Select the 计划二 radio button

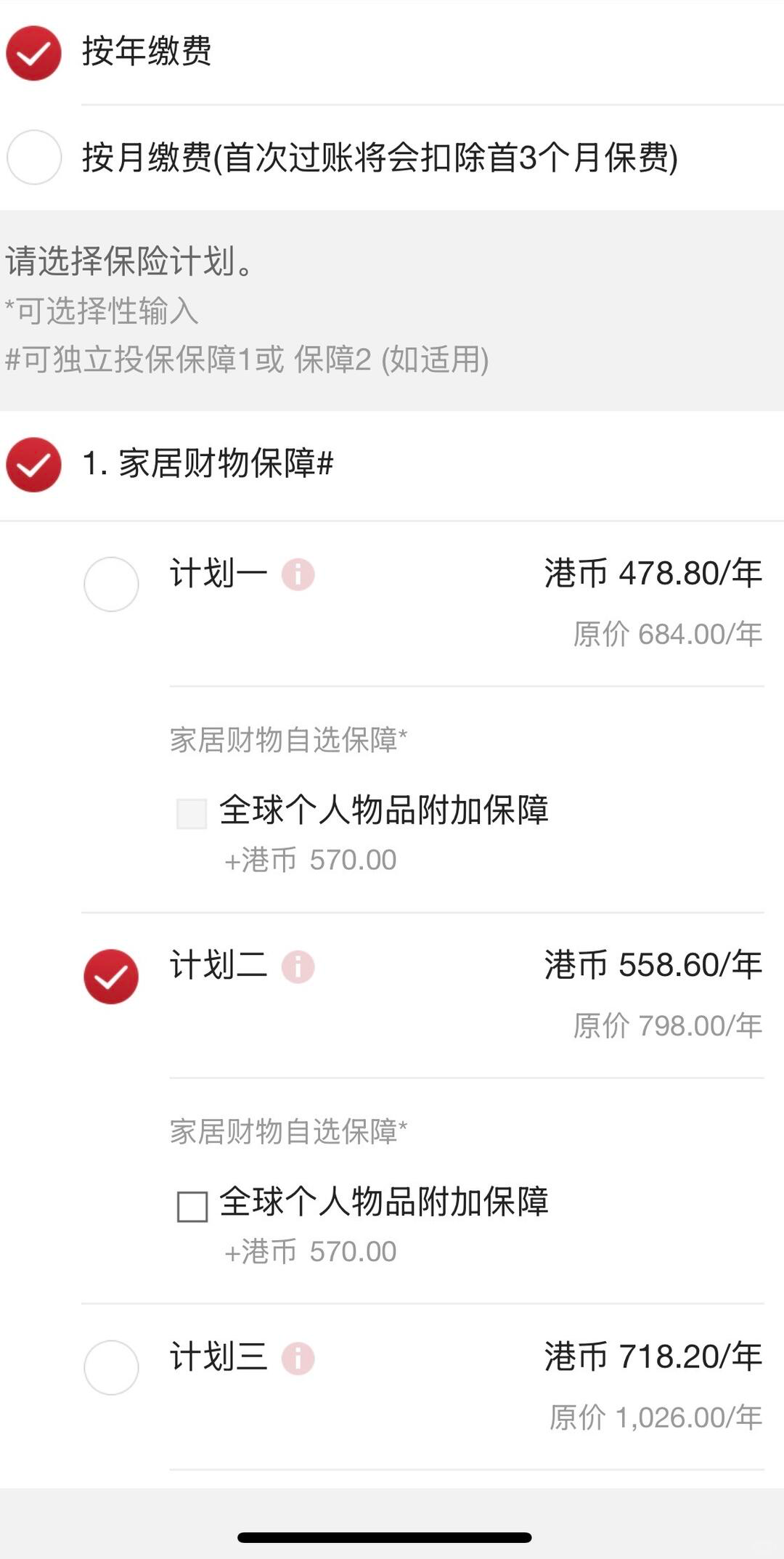(111, 977)
